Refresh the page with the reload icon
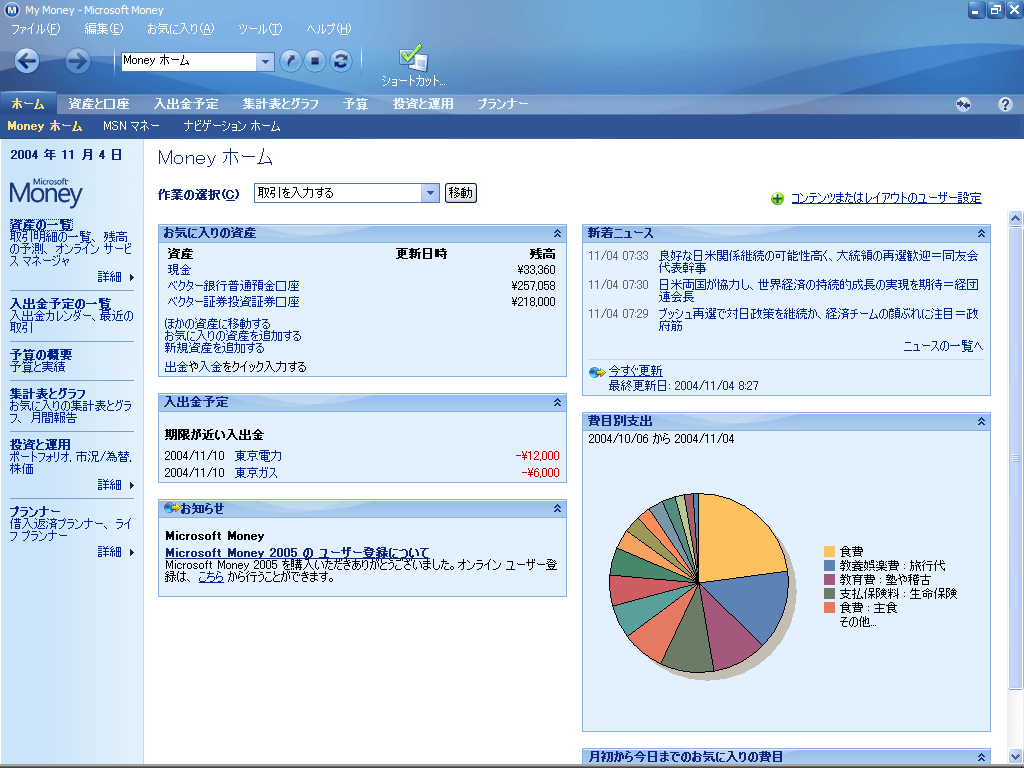Viewport: 1024px width, 768px height. point(340,61)
